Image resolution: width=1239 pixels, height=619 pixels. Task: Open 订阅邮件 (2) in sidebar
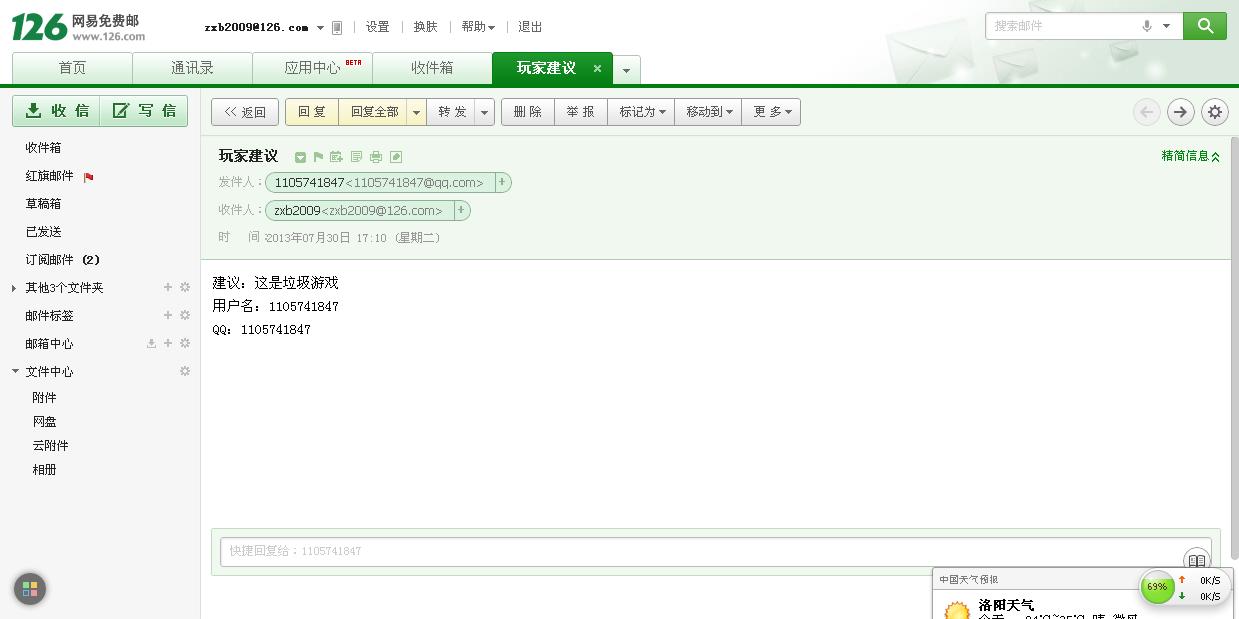click(62, 259)
